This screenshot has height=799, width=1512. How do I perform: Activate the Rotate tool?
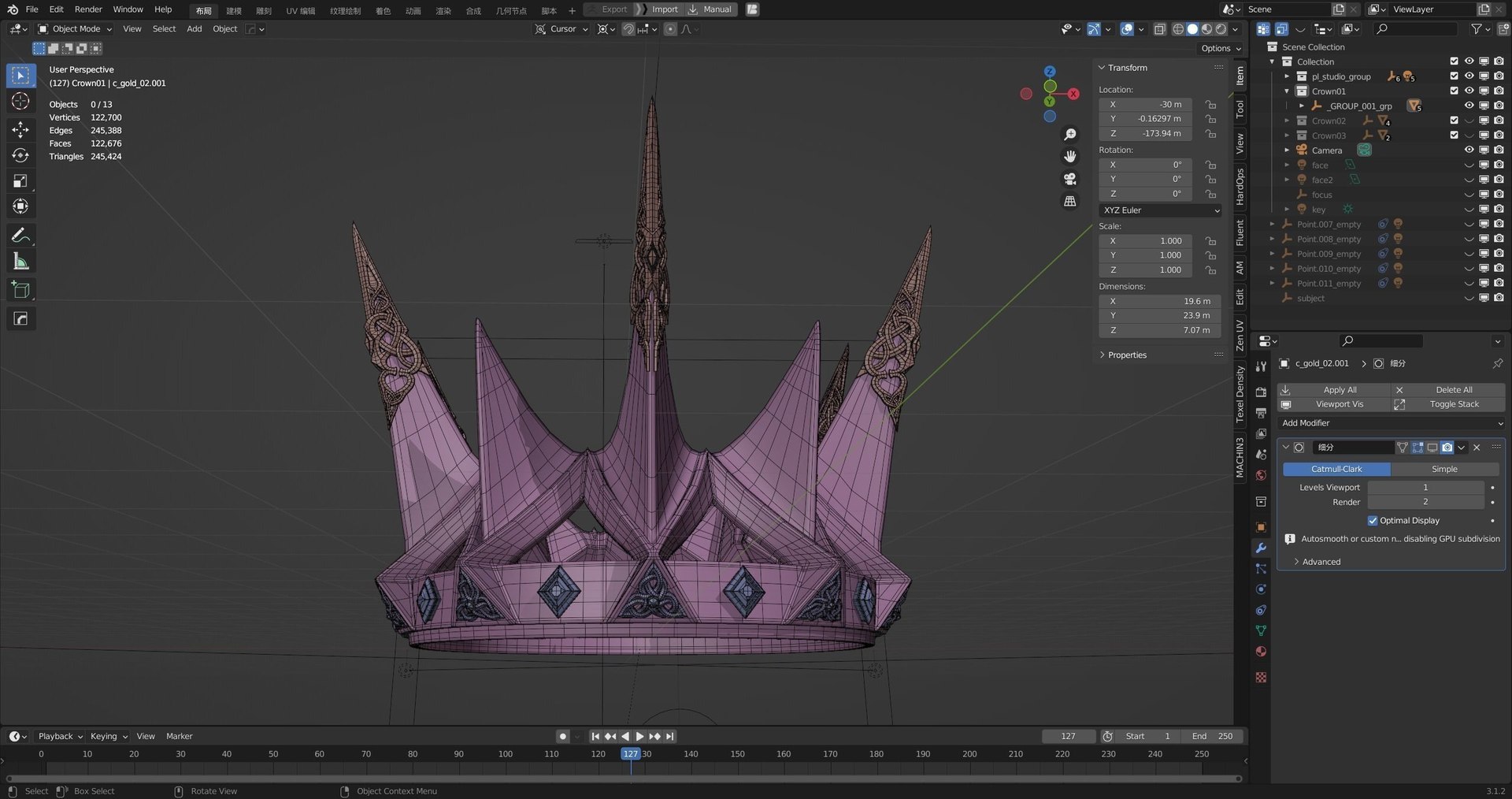20,155
